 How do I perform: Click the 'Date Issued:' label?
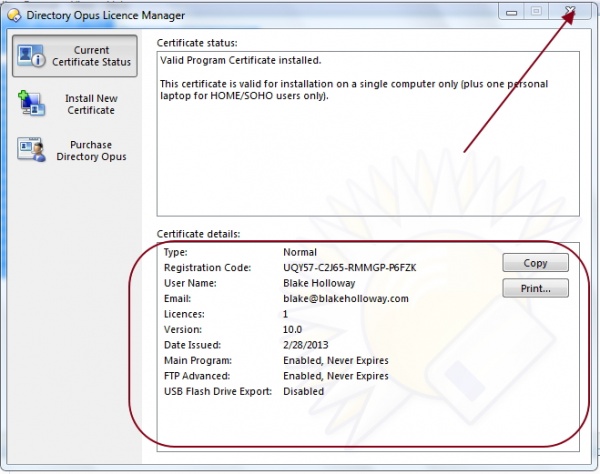tap(192, 345)
